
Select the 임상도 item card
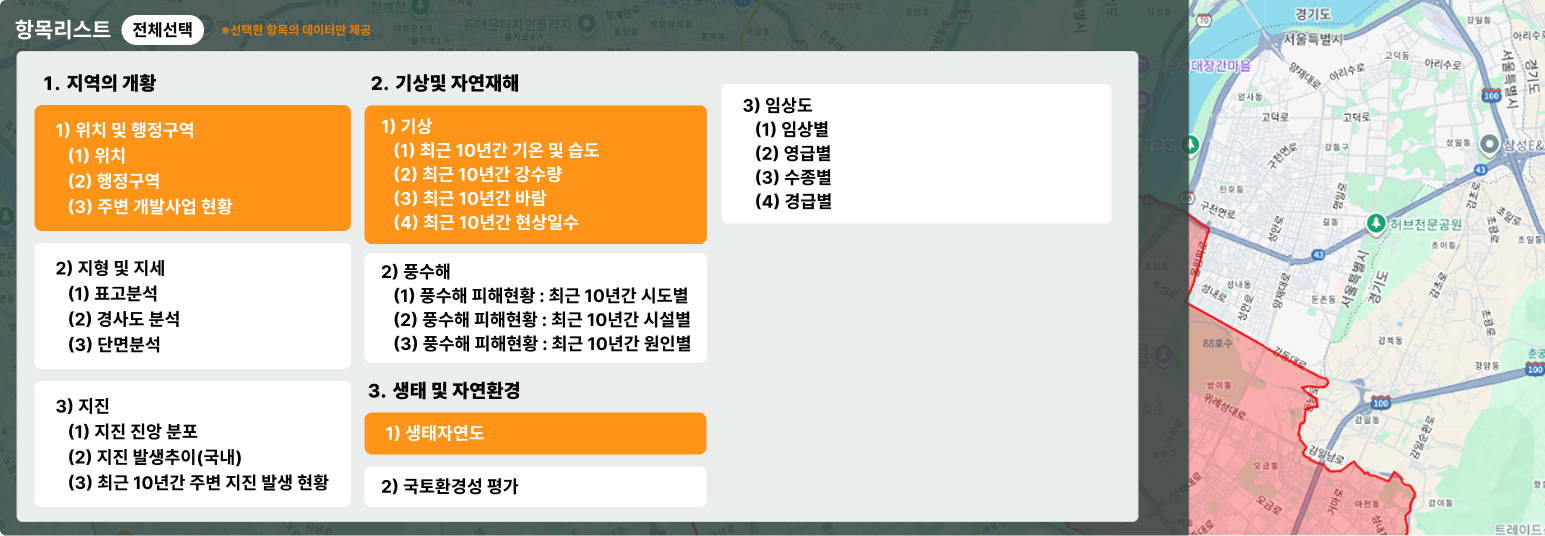click(915, 153)
